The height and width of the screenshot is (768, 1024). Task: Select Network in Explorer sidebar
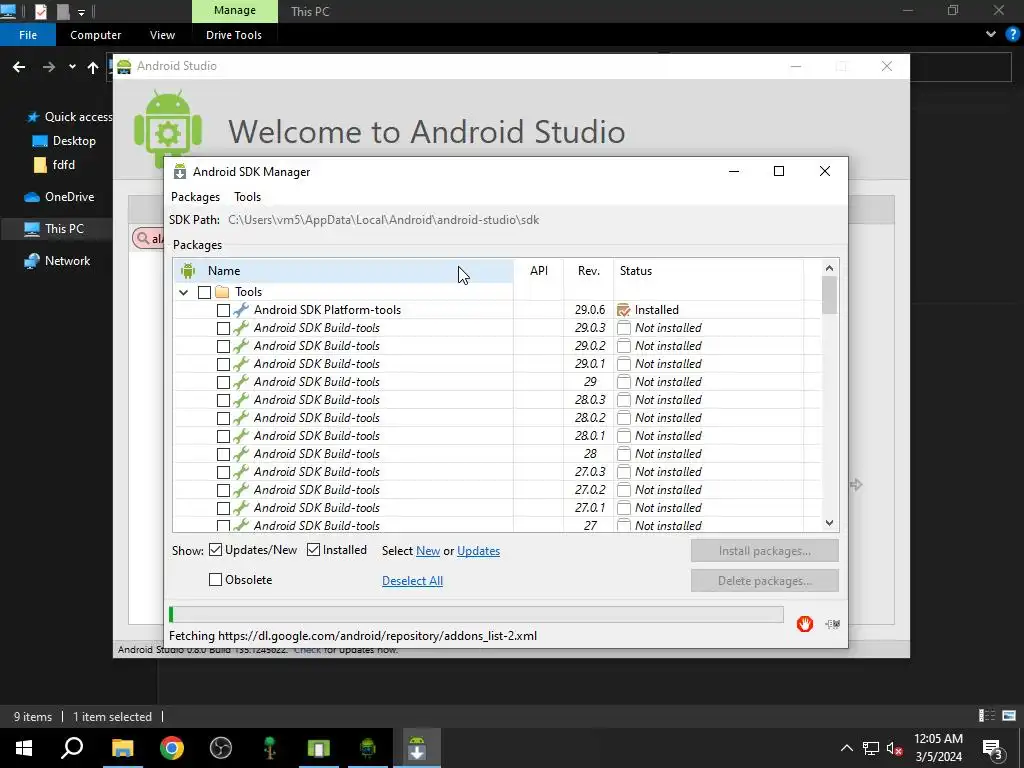click(57, 261)
